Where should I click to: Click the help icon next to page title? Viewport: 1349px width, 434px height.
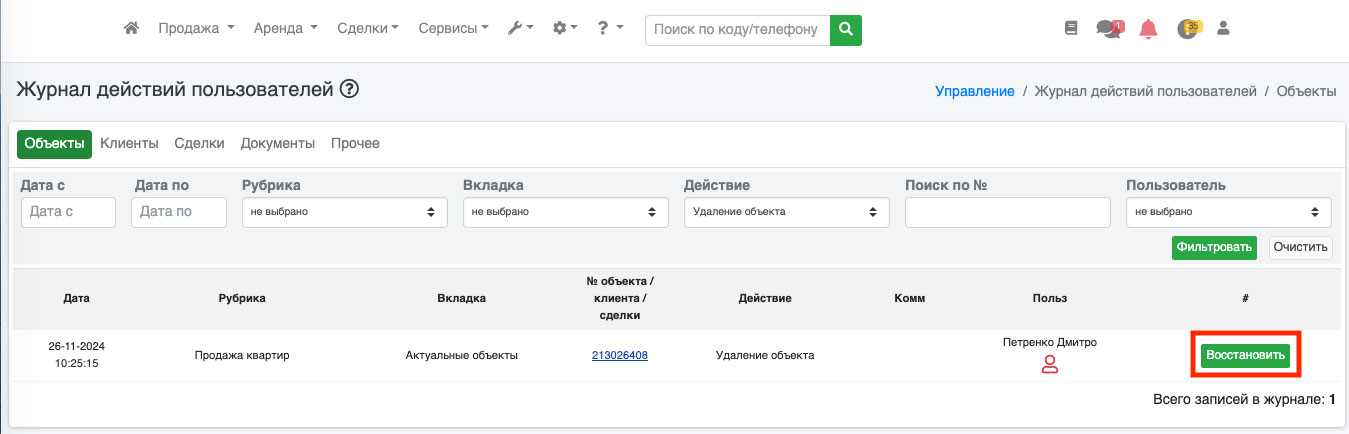point(349,89)
